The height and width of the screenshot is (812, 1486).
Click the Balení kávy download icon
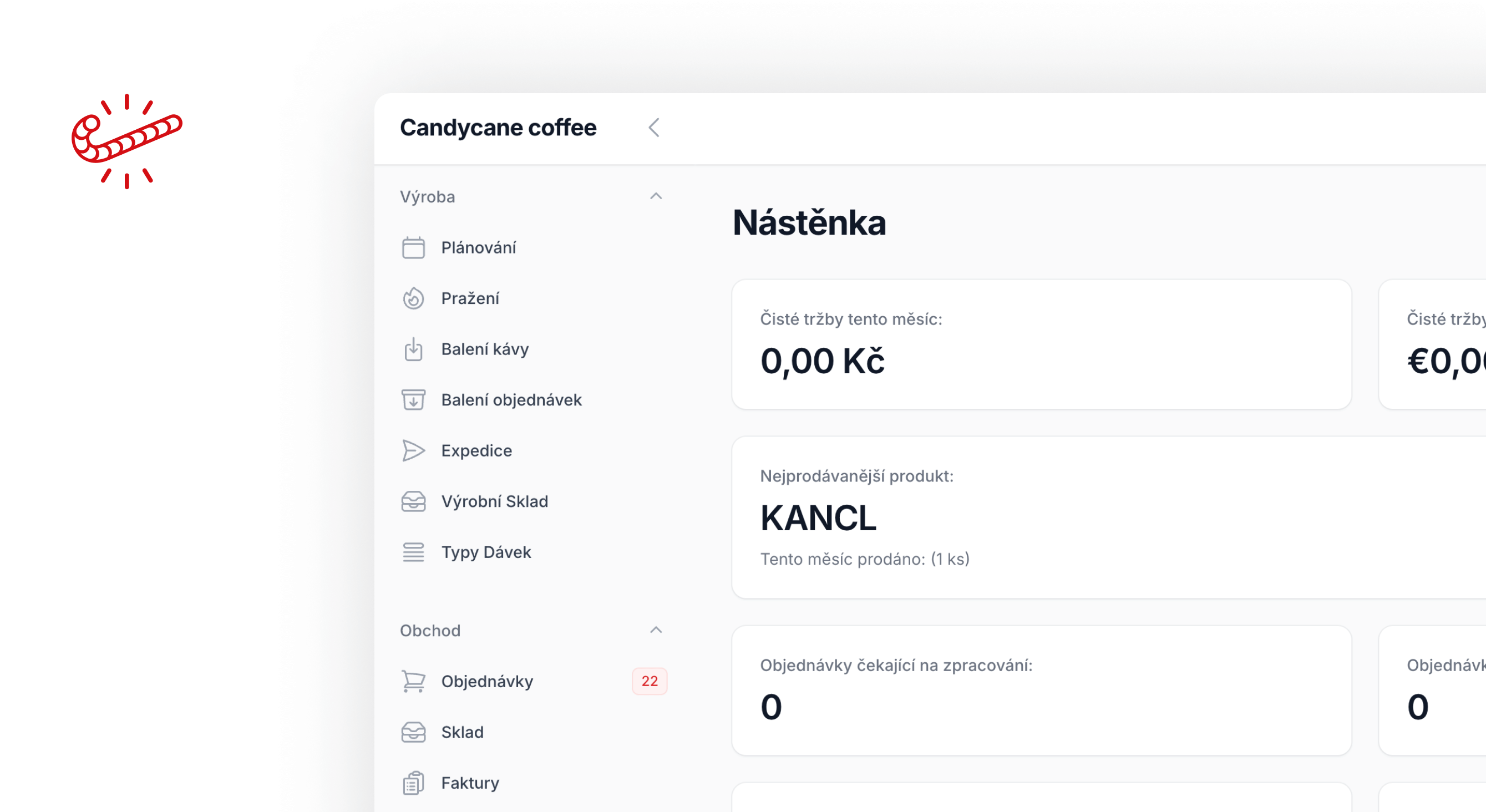[413, 349]
